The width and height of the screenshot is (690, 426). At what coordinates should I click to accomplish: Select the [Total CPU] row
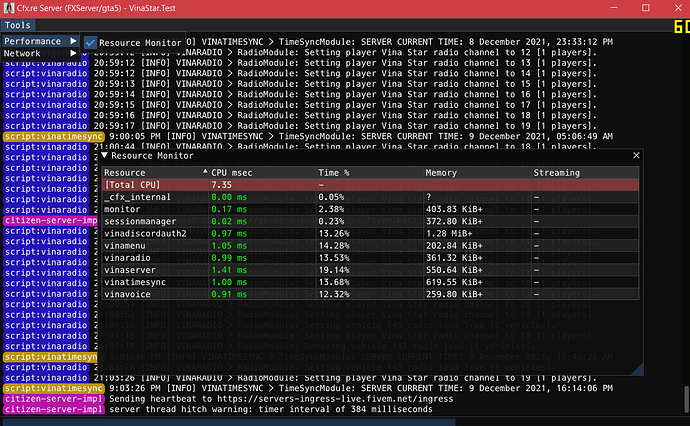pos(370,185)
